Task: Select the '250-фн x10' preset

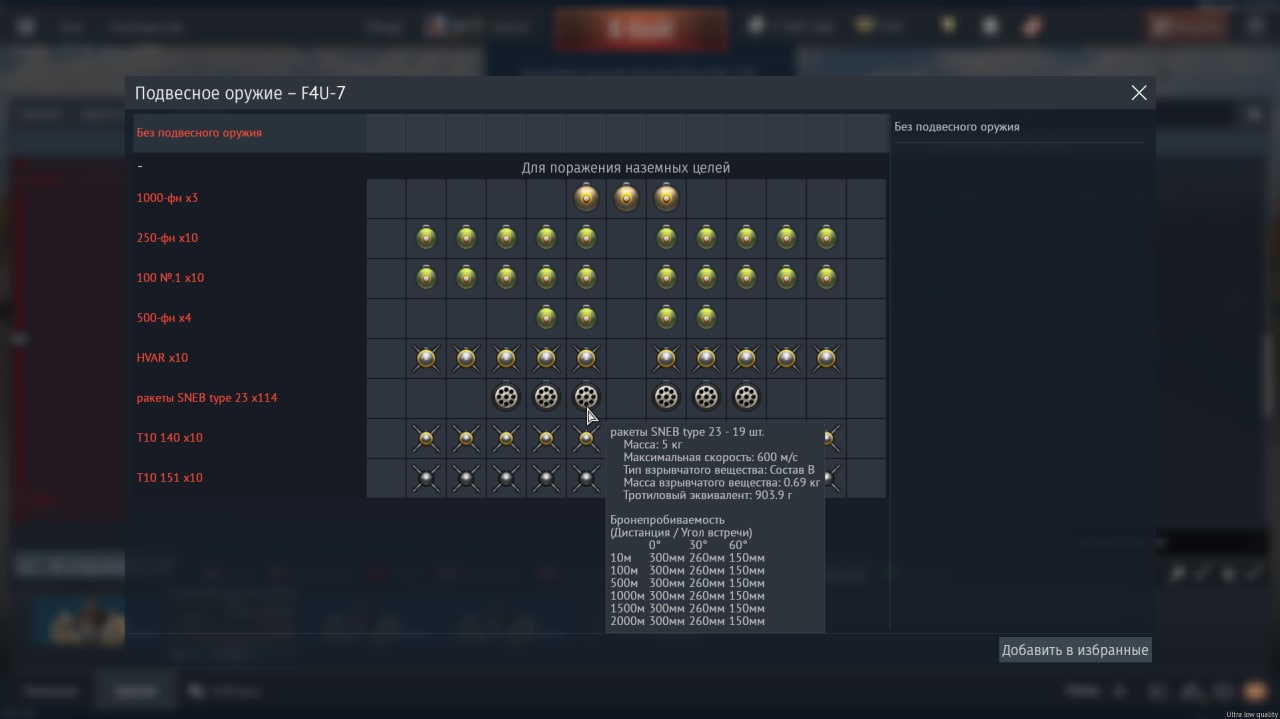Action: tap(167, 238)
